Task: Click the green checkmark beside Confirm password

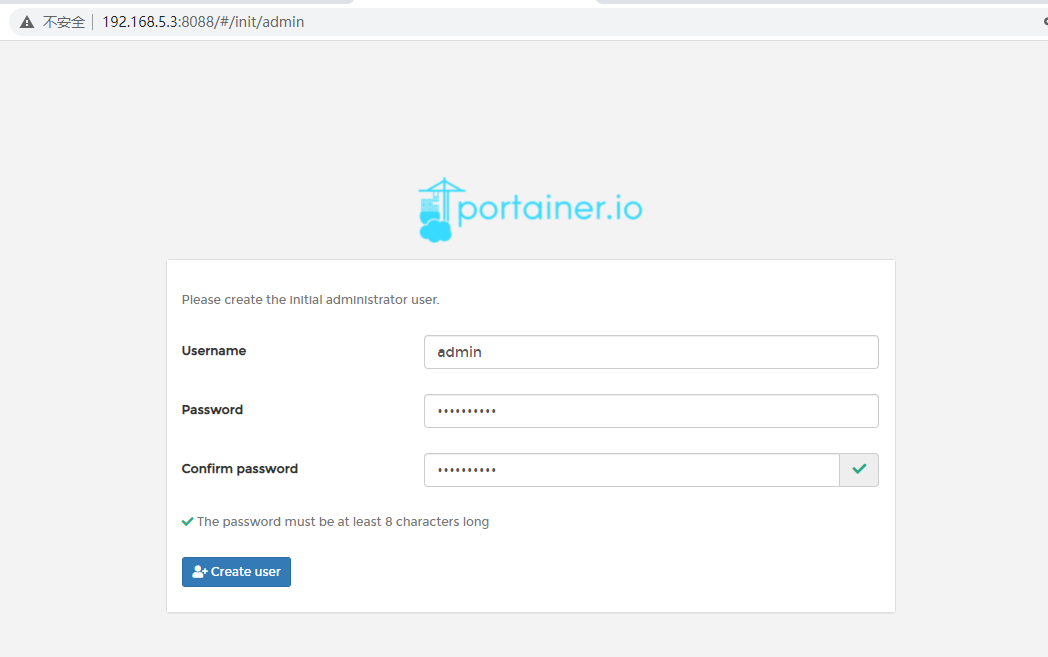Action: pos(858,469)
